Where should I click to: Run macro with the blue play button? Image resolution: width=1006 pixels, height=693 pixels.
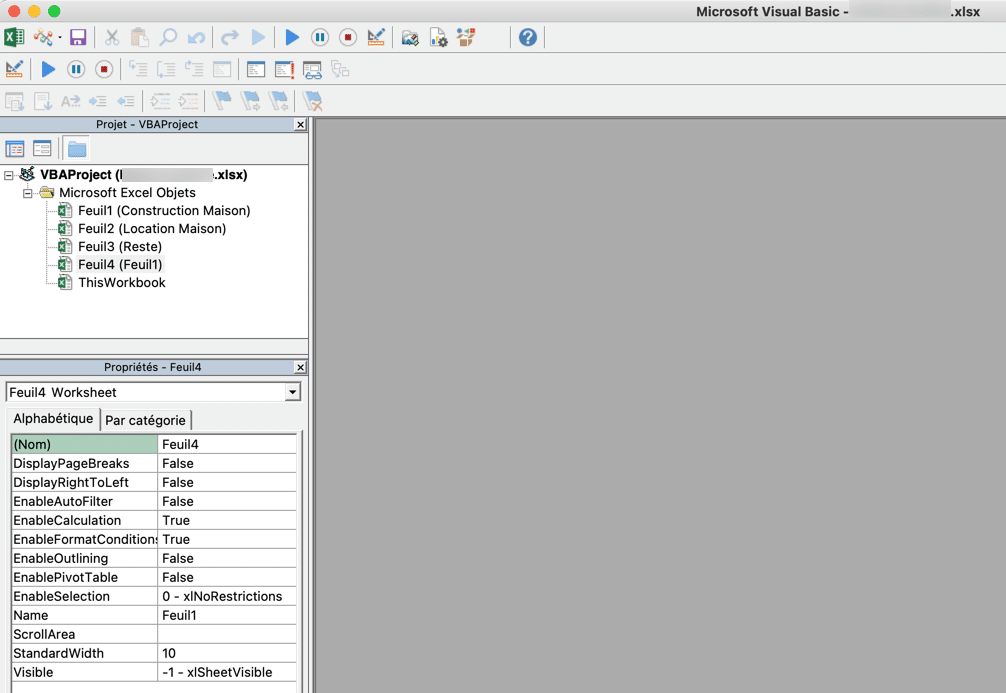coord(292,37)
